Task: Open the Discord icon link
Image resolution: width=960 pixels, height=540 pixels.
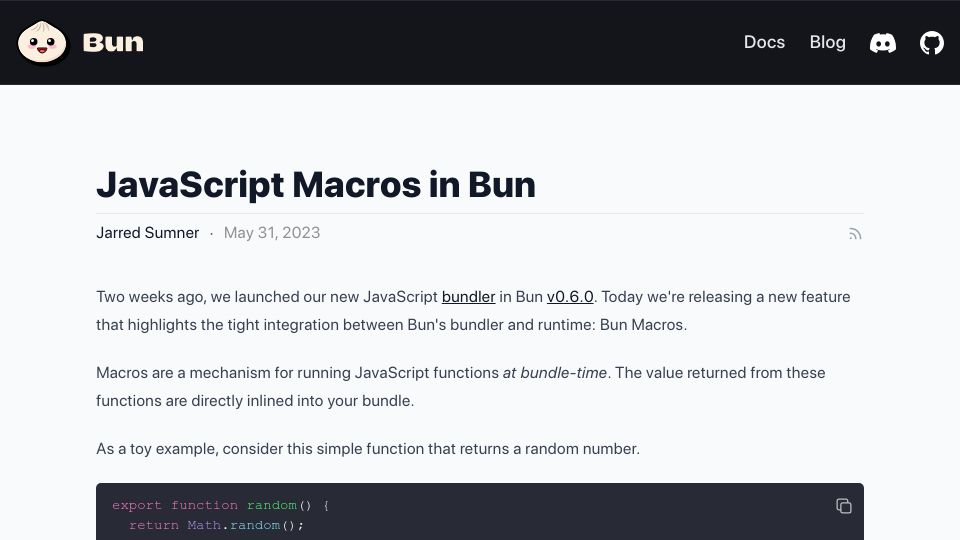Action: coord(882,43)
